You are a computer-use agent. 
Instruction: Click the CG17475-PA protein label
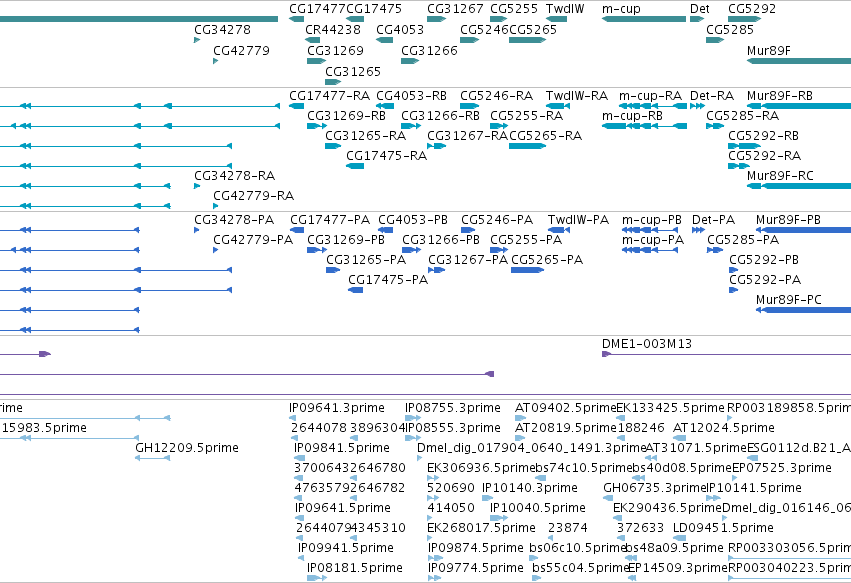(x=388, y=280)
